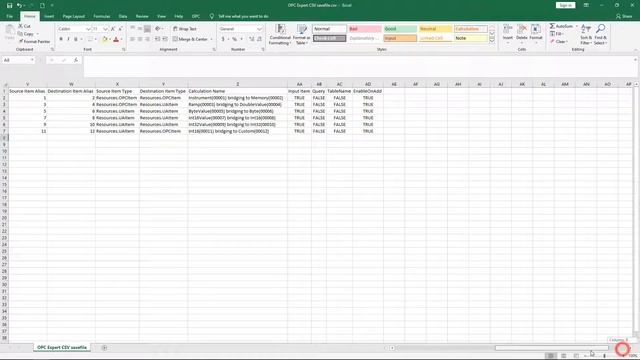Click the Merge & Center button
Screen dimensions: 640x360
tap(190, 39)
